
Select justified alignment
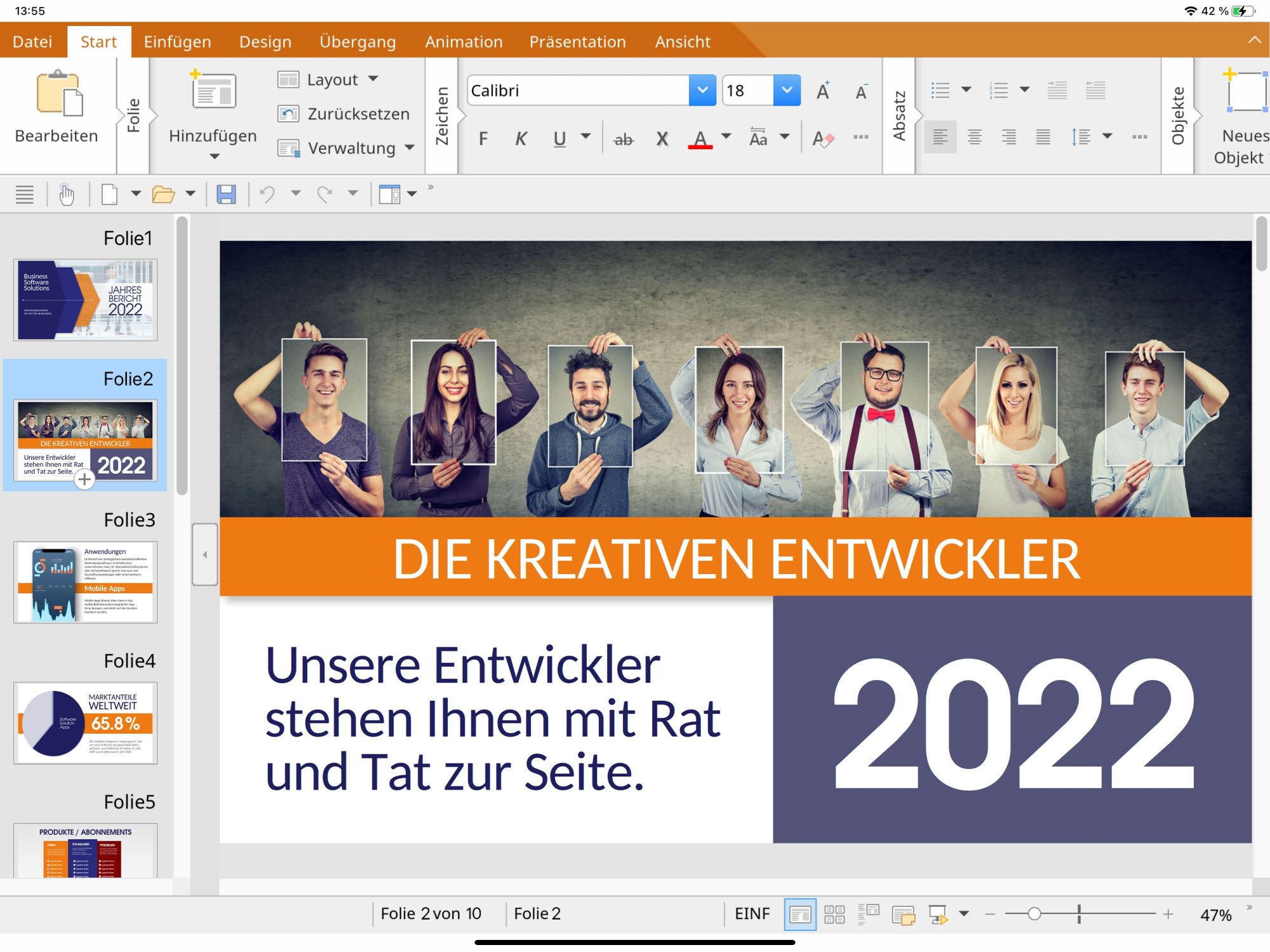click(1043, 137)
